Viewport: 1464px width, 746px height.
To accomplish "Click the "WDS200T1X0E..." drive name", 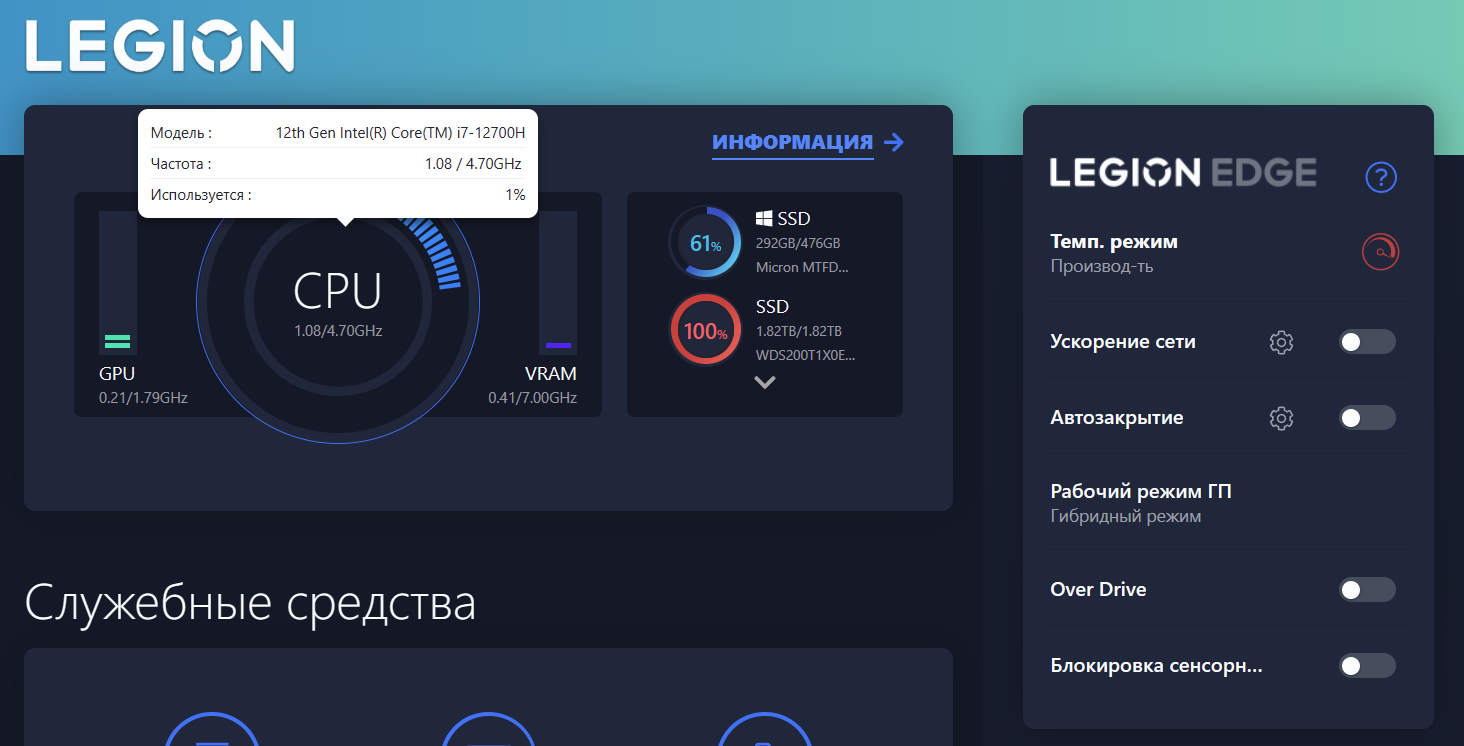I will [806, 355].
